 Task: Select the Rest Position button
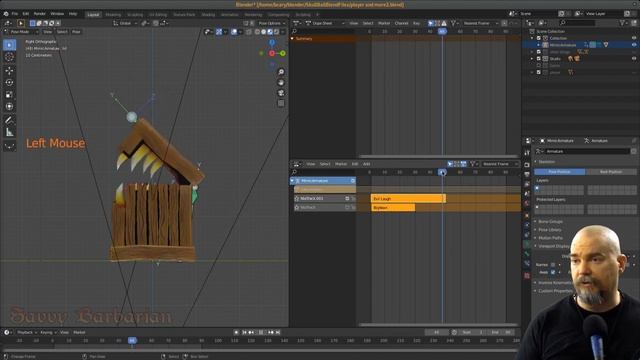[x=611, y=172]
